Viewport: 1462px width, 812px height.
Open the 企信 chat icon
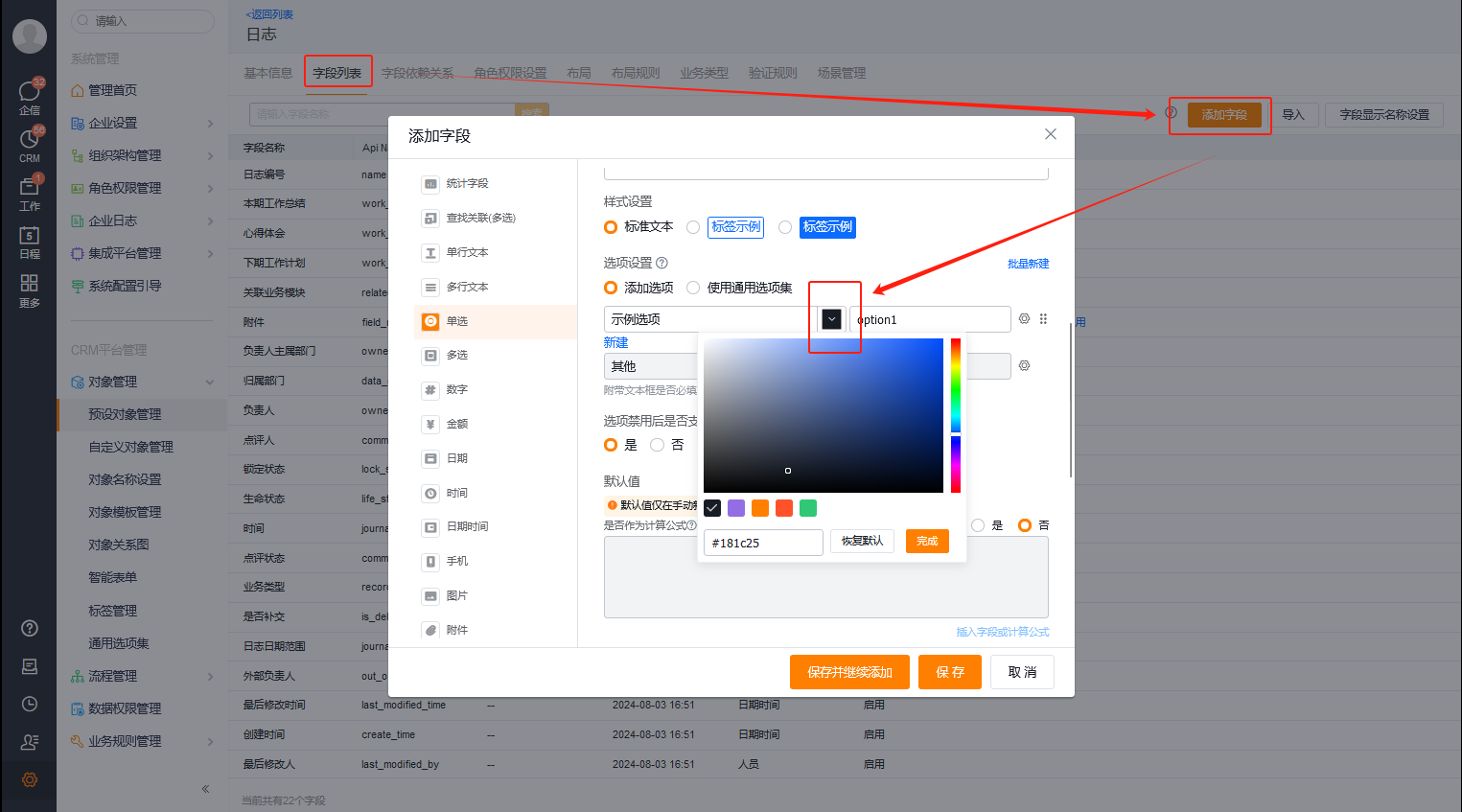pyautogui.click(x=30, y=91)
